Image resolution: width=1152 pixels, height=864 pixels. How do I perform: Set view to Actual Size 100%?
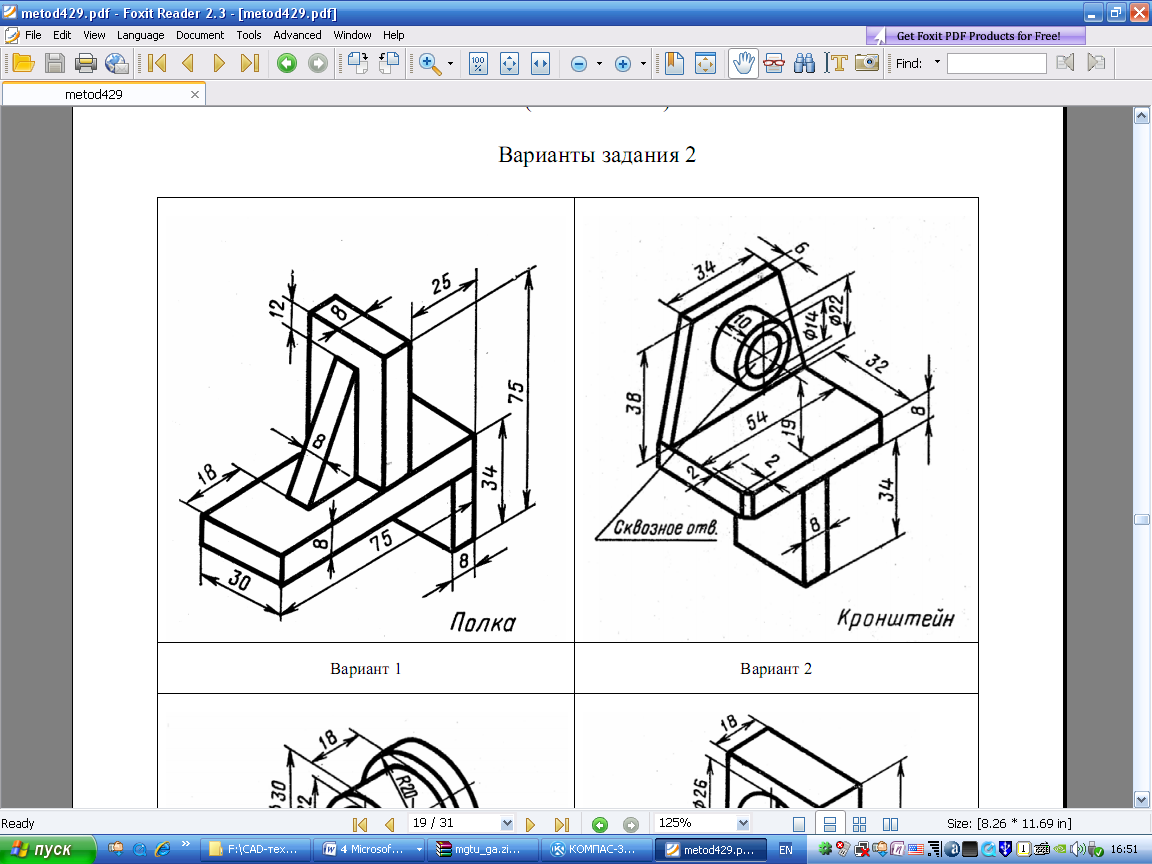[478, 63]
